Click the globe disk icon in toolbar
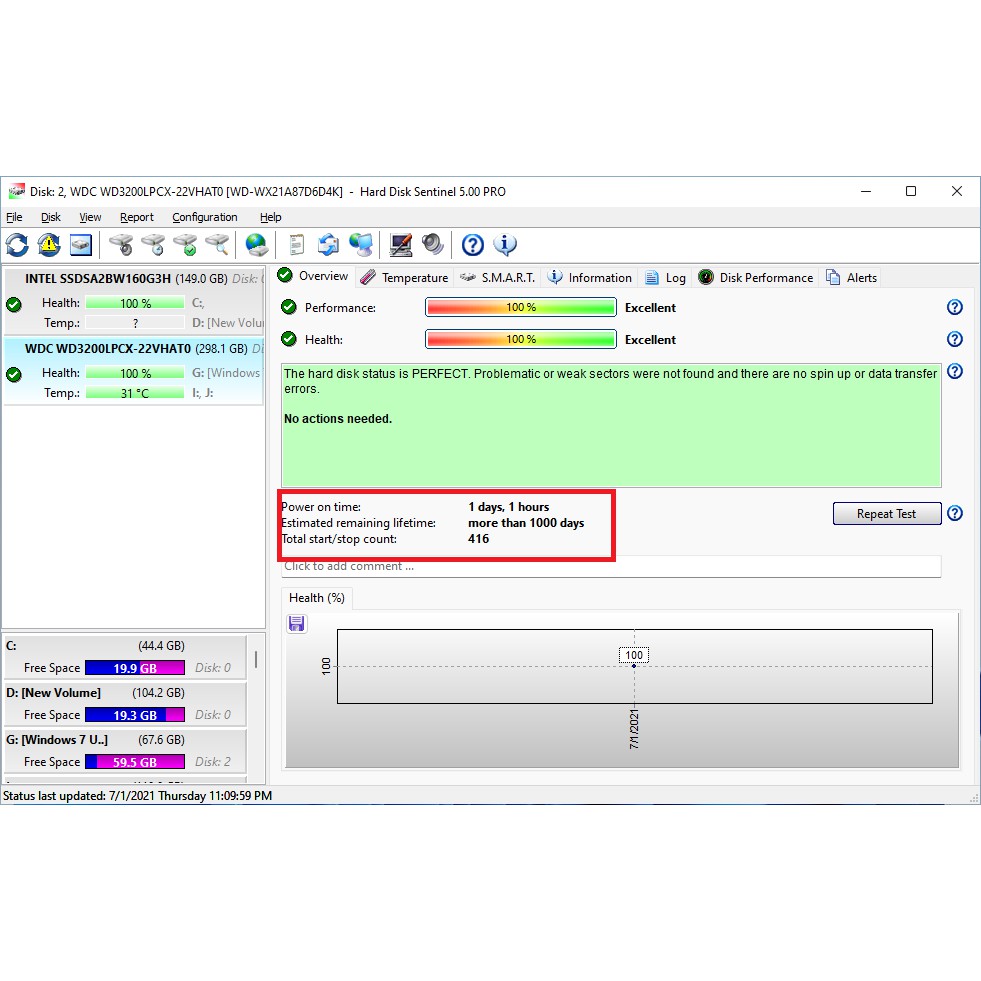Viewport: 981px width, 981px height. 257,245
